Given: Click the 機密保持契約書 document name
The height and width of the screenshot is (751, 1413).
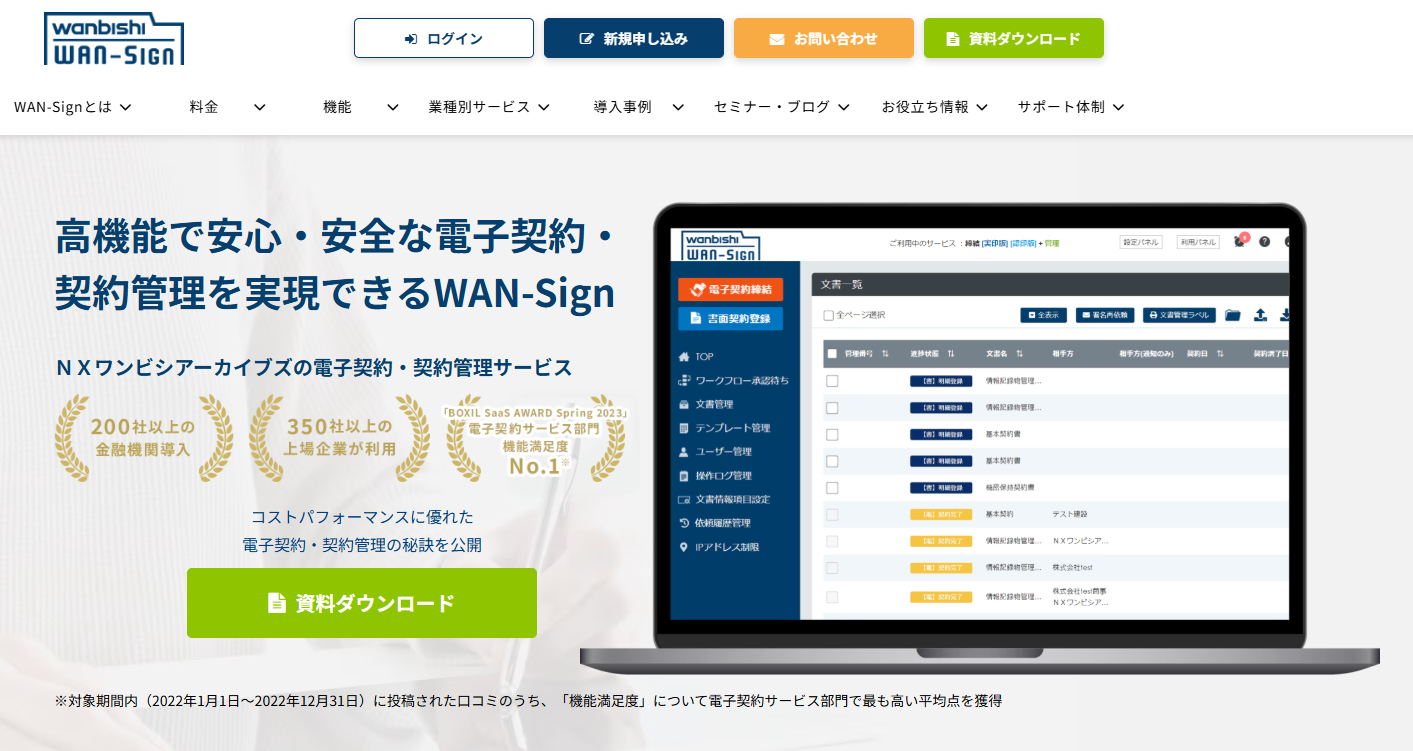Looking at the screenshot, I should [x=1011, y=488].
